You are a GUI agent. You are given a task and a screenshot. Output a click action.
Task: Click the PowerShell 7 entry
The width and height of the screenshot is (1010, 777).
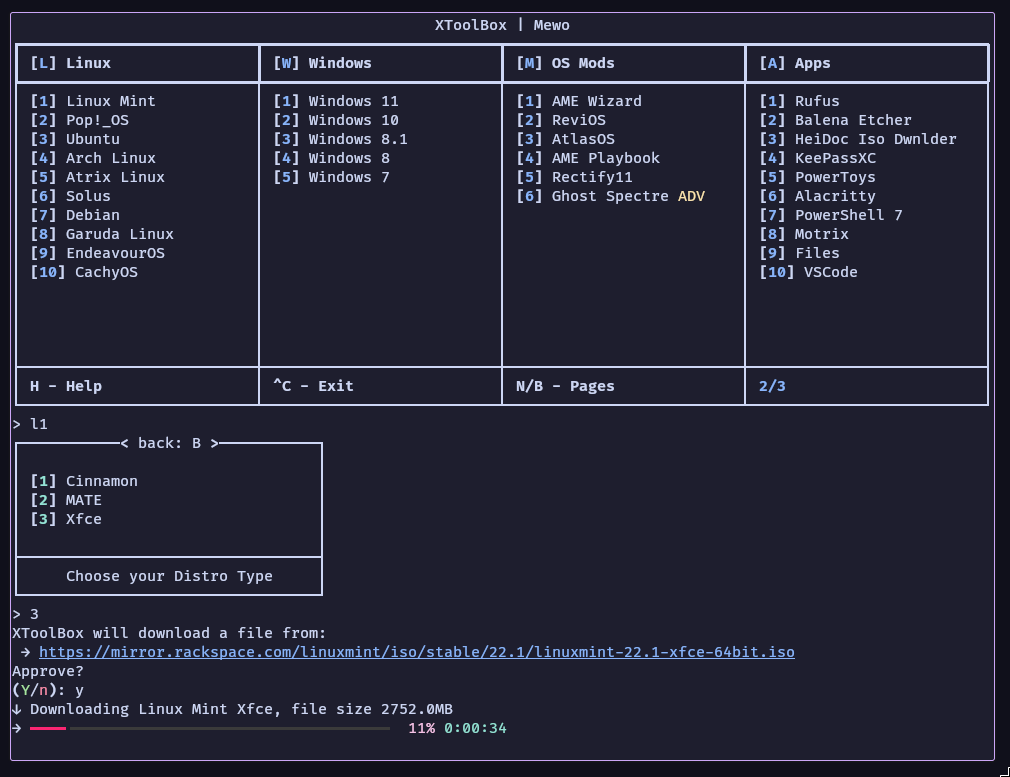pos(830,215)
